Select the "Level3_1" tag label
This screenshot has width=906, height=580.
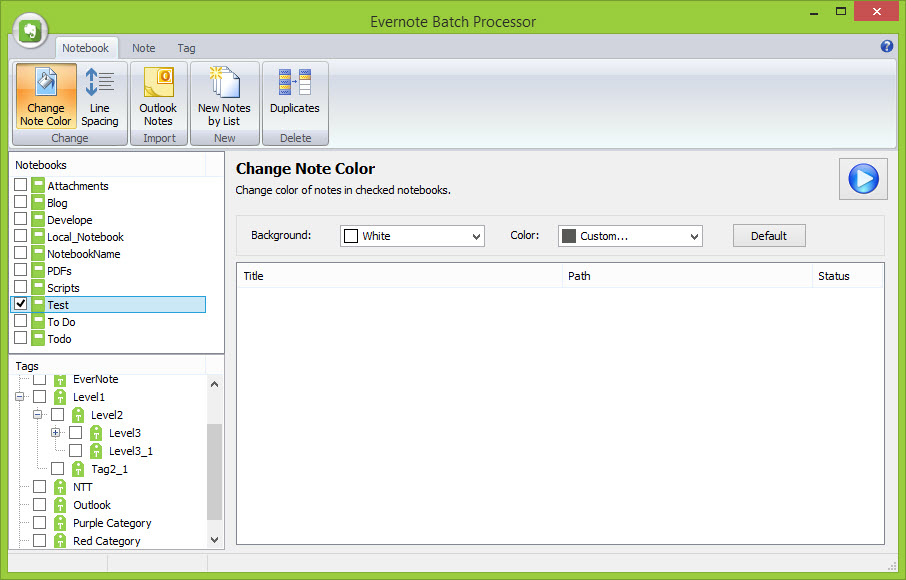point(131,451)
